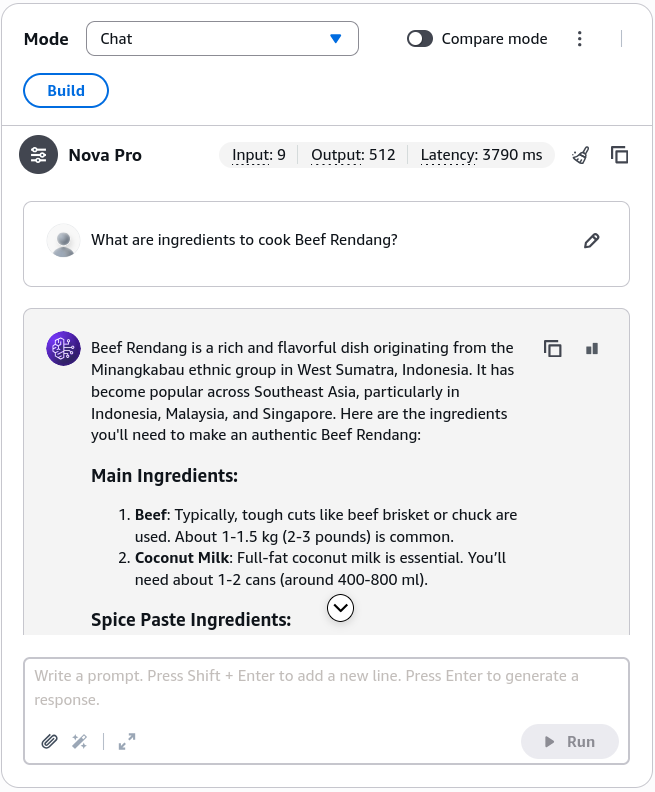Click the Build button
The height and width of the screenshot is (792, 655).
pos(66,90)
